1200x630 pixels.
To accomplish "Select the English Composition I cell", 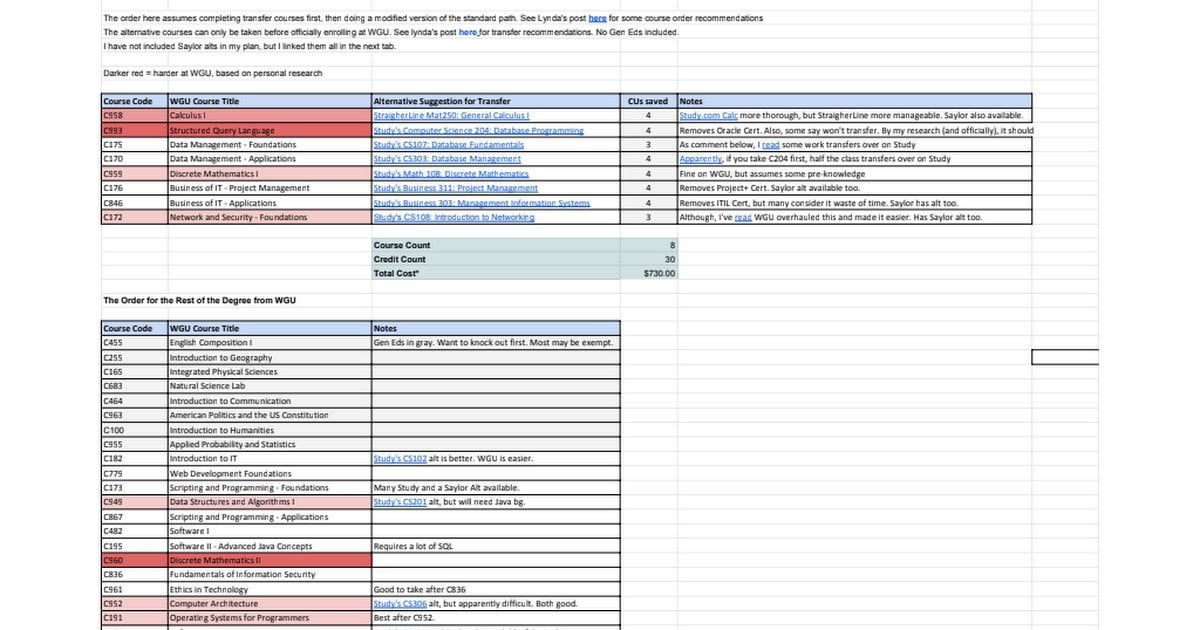I will click(268, 343).
